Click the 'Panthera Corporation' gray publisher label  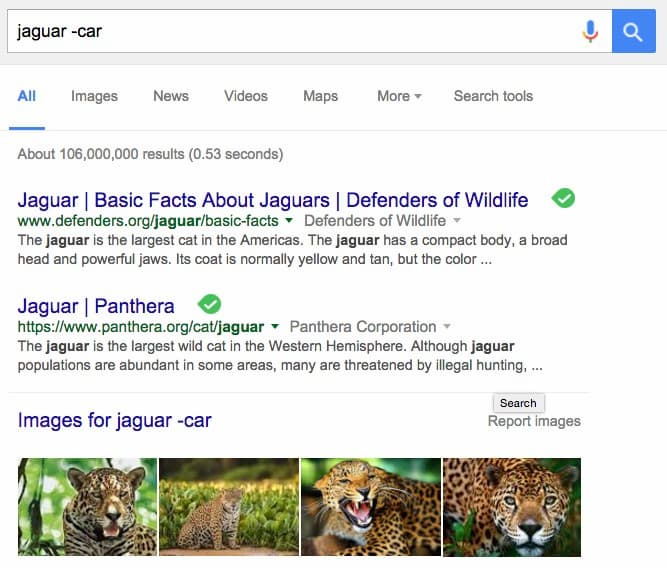click(363, 327)
